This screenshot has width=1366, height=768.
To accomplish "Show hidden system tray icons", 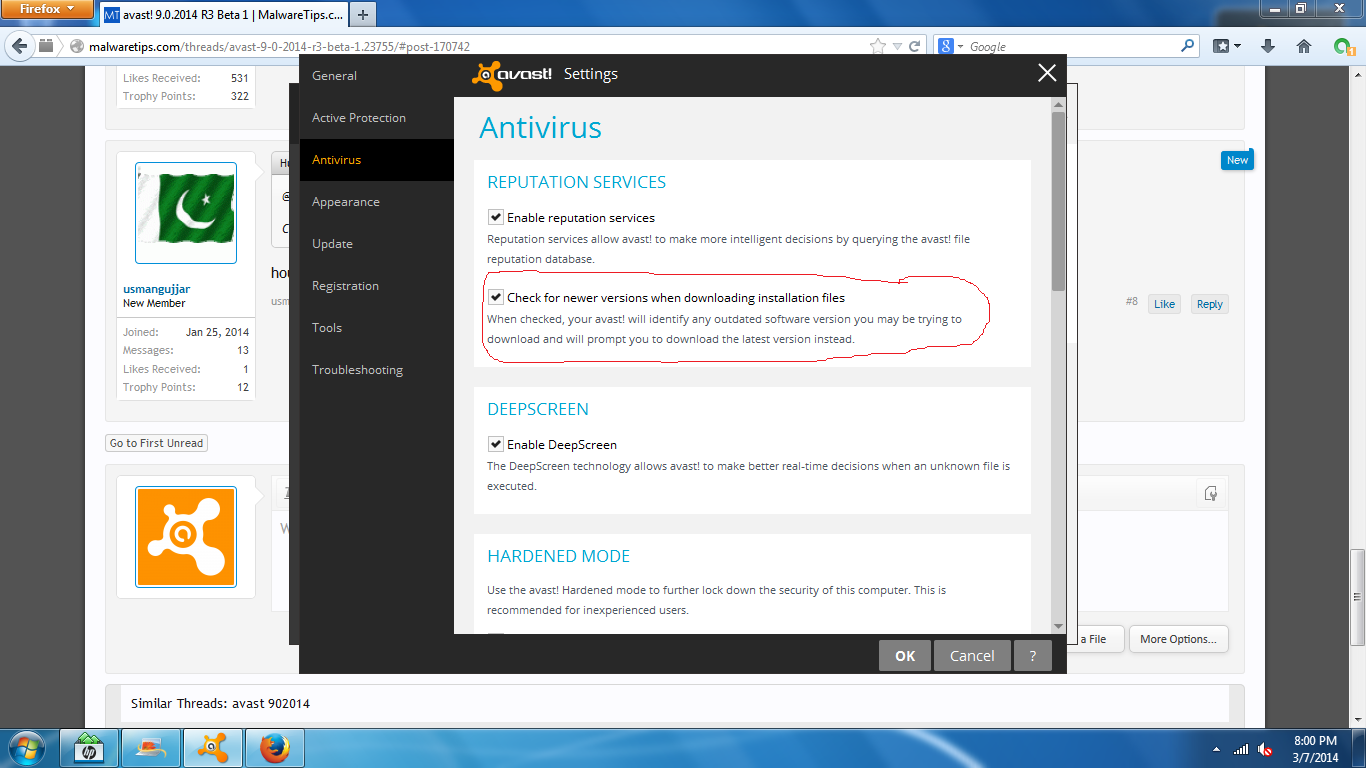I will (x=1216, y=748).
